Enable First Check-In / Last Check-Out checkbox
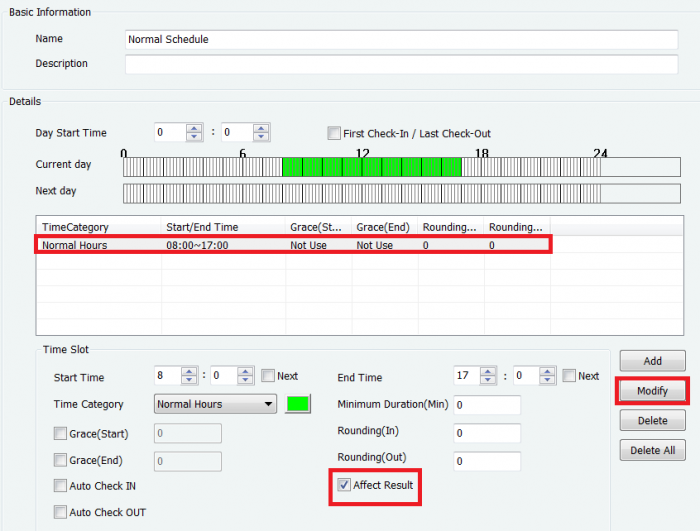Screen dimensions: 700x531 pyautogui.click(x=335, y=134)
